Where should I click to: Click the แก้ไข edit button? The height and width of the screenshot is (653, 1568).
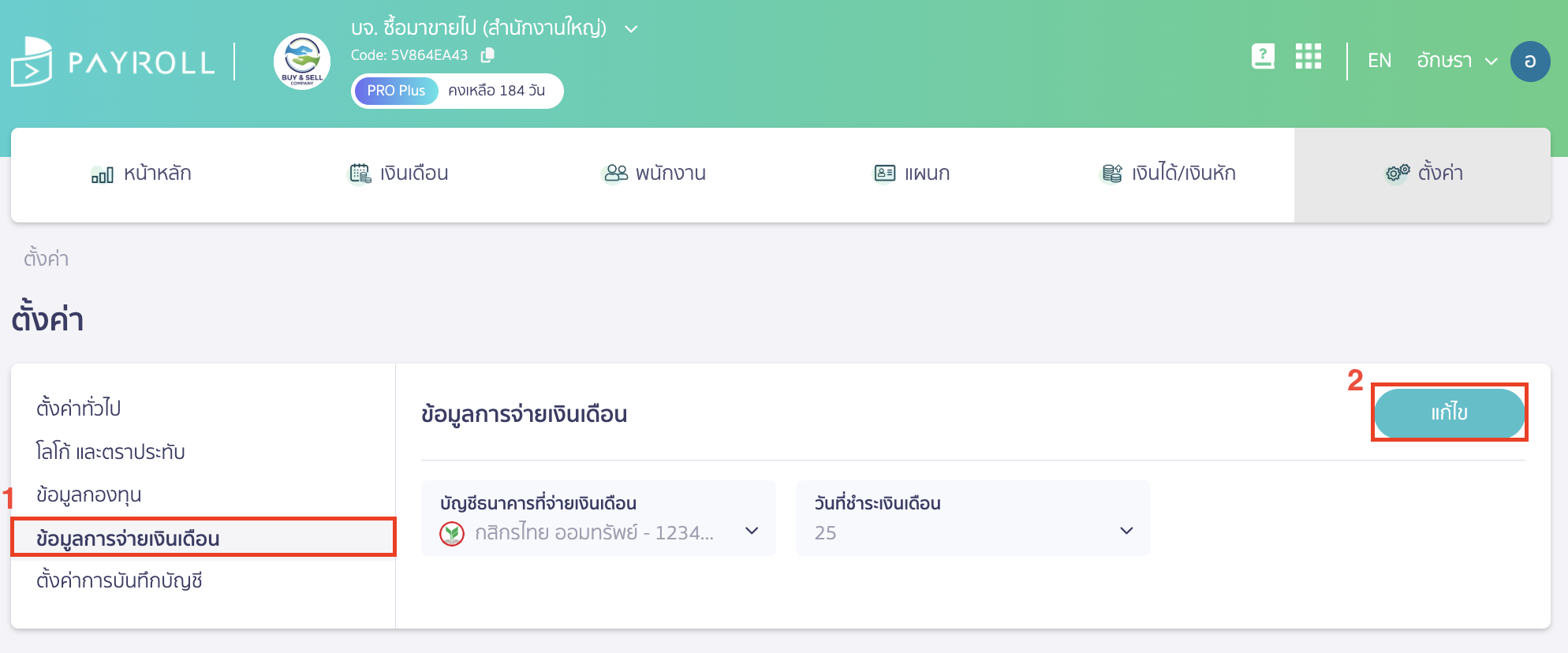(1450, 413)
